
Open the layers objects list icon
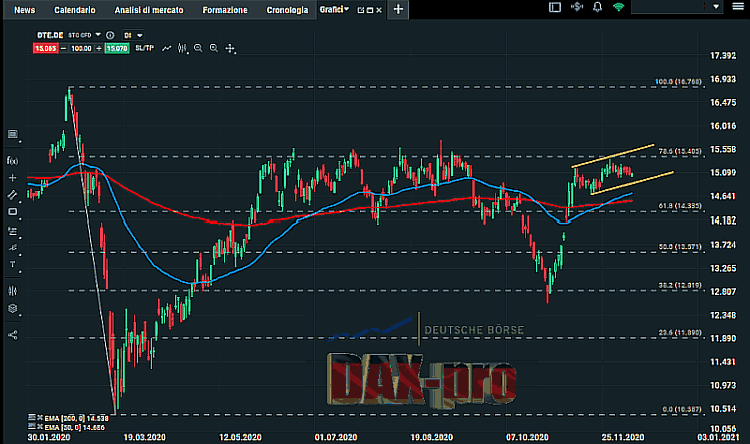(13, 309)
